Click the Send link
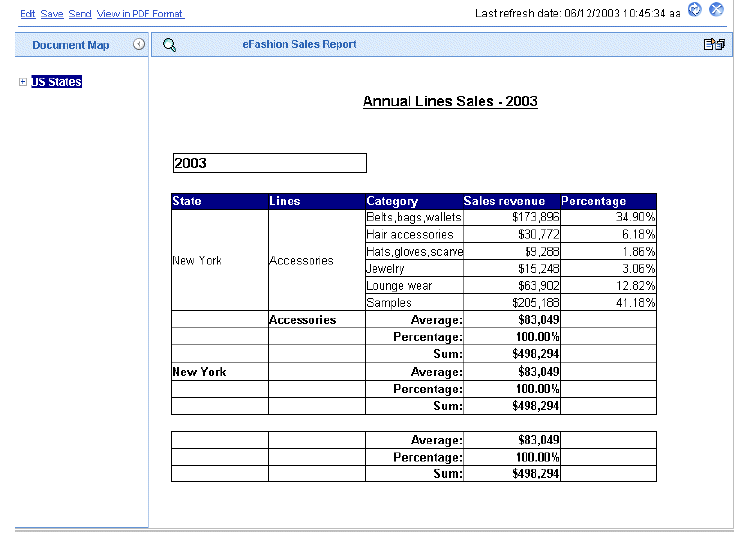The width and height of the screenshot is (744, 541). pyautogui.click(x=80, y=14)
